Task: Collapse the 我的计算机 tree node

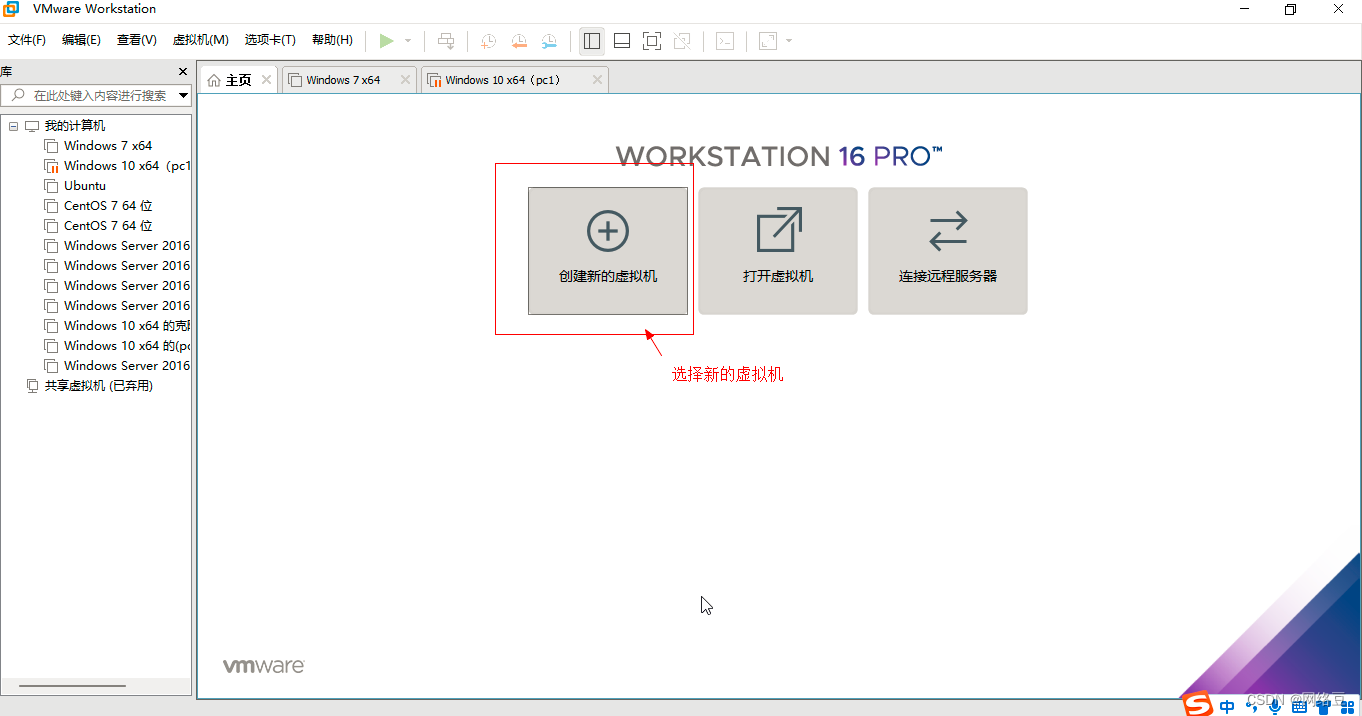Action: coord(13,126)
